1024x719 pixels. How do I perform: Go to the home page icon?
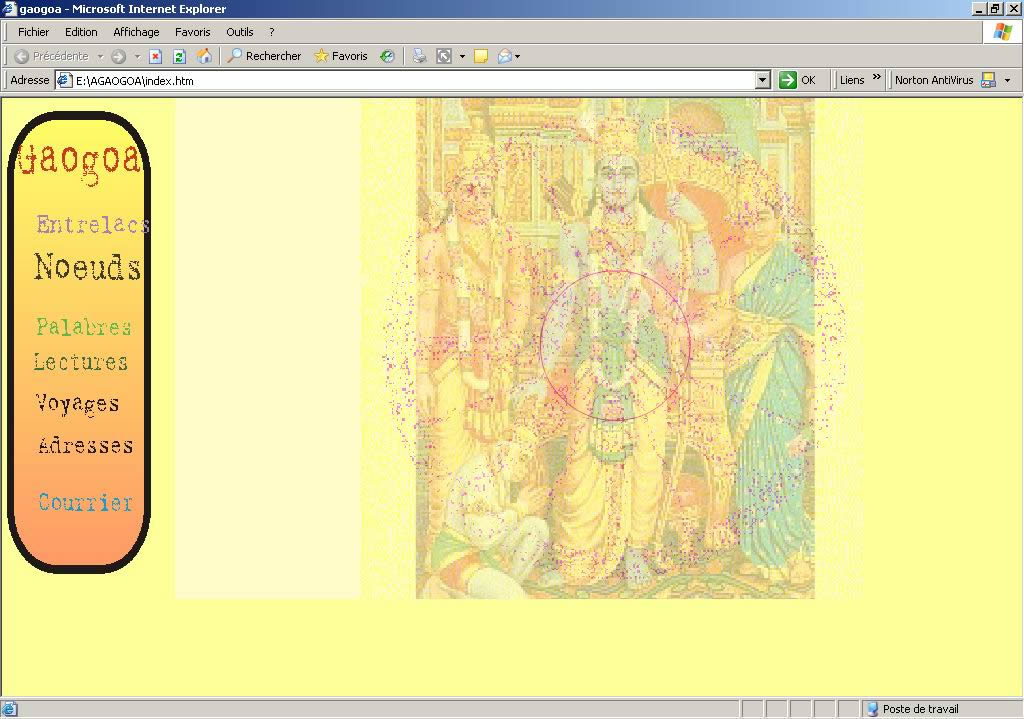[204, 56]
